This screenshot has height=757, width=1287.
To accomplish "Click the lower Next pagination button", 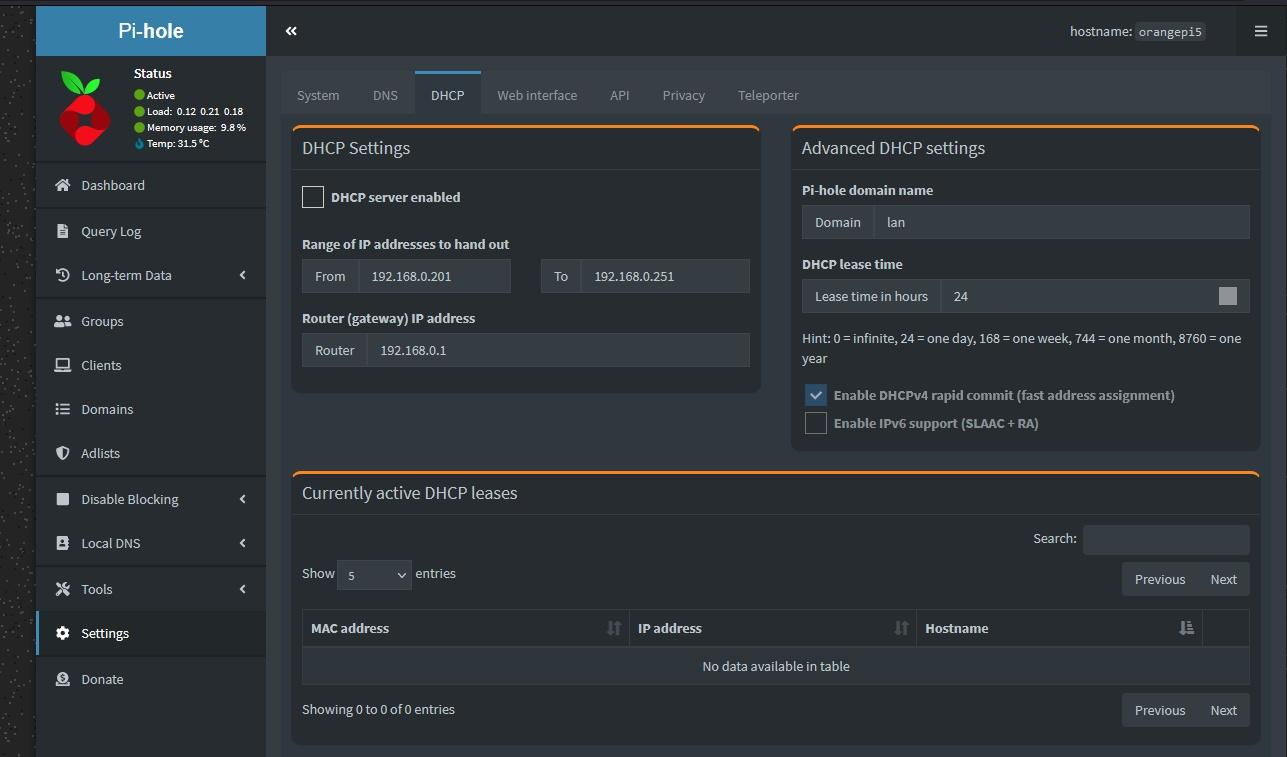I will [1224, 710].
